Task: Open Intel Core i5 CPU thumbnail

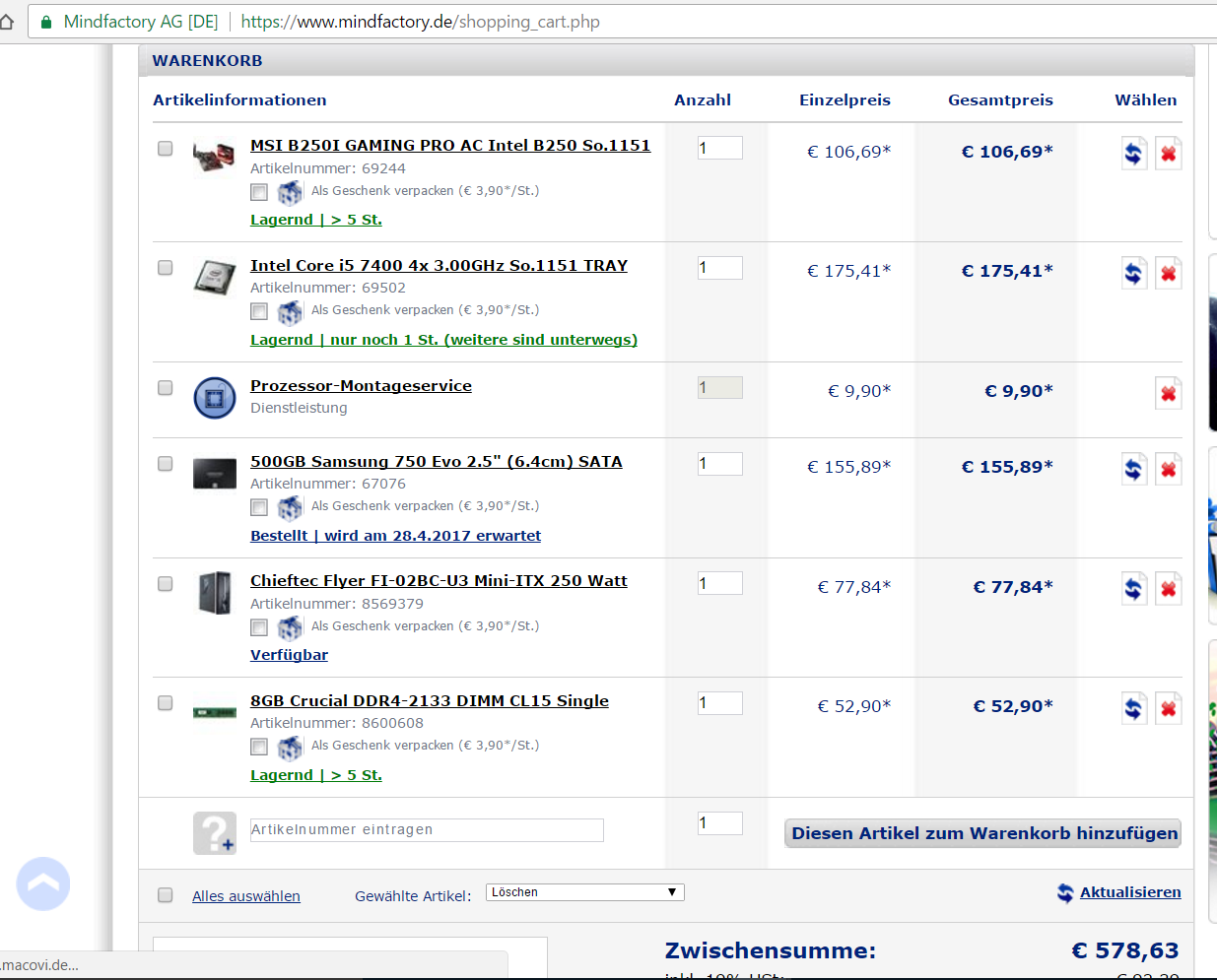Action: pos(214,277)
